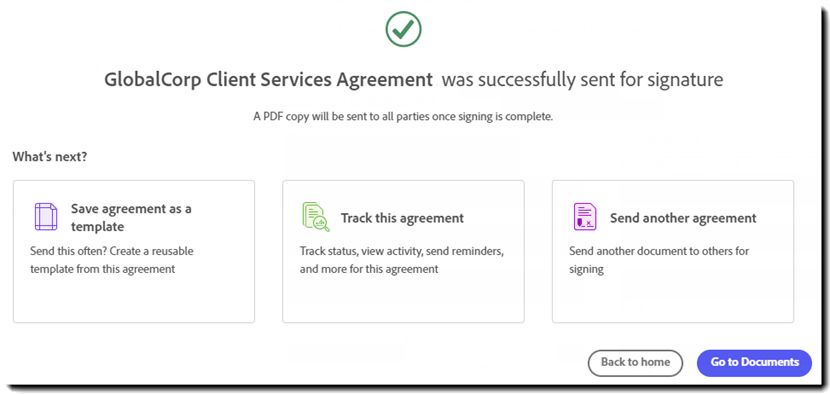Click the magenta send agreement document icon

[585, 217]
